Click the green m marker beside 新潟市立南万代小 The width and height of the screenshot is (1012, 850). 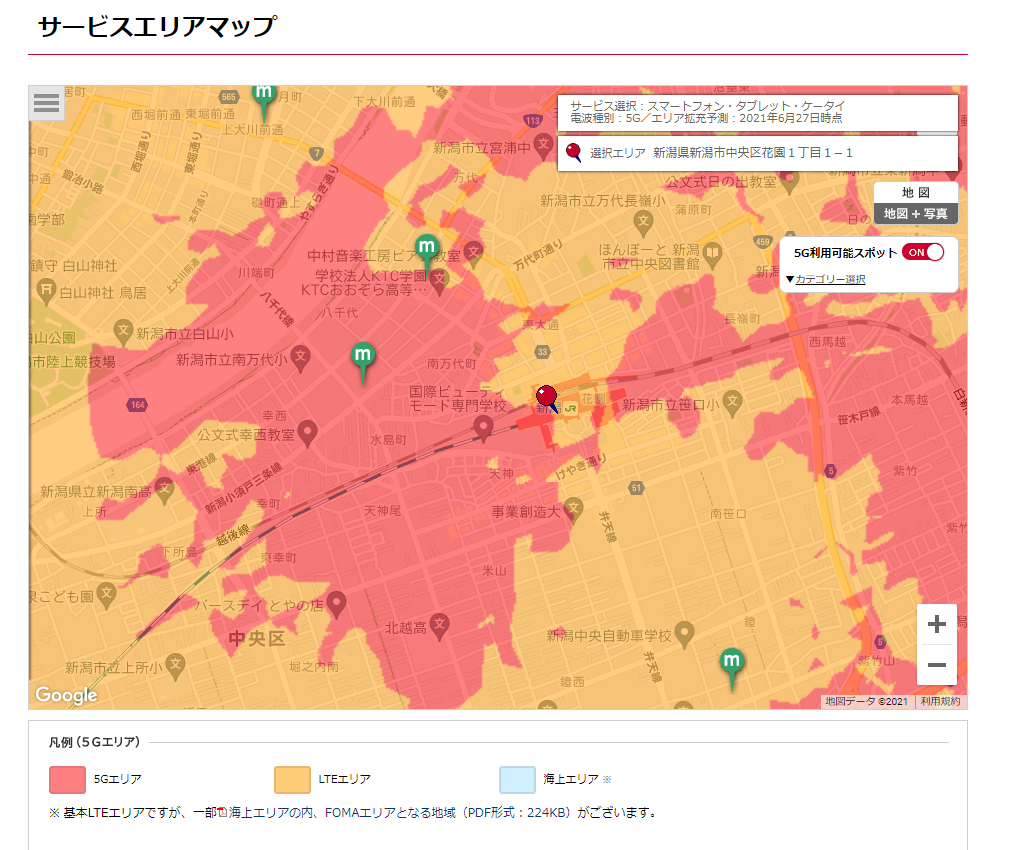tap(363, 362)
